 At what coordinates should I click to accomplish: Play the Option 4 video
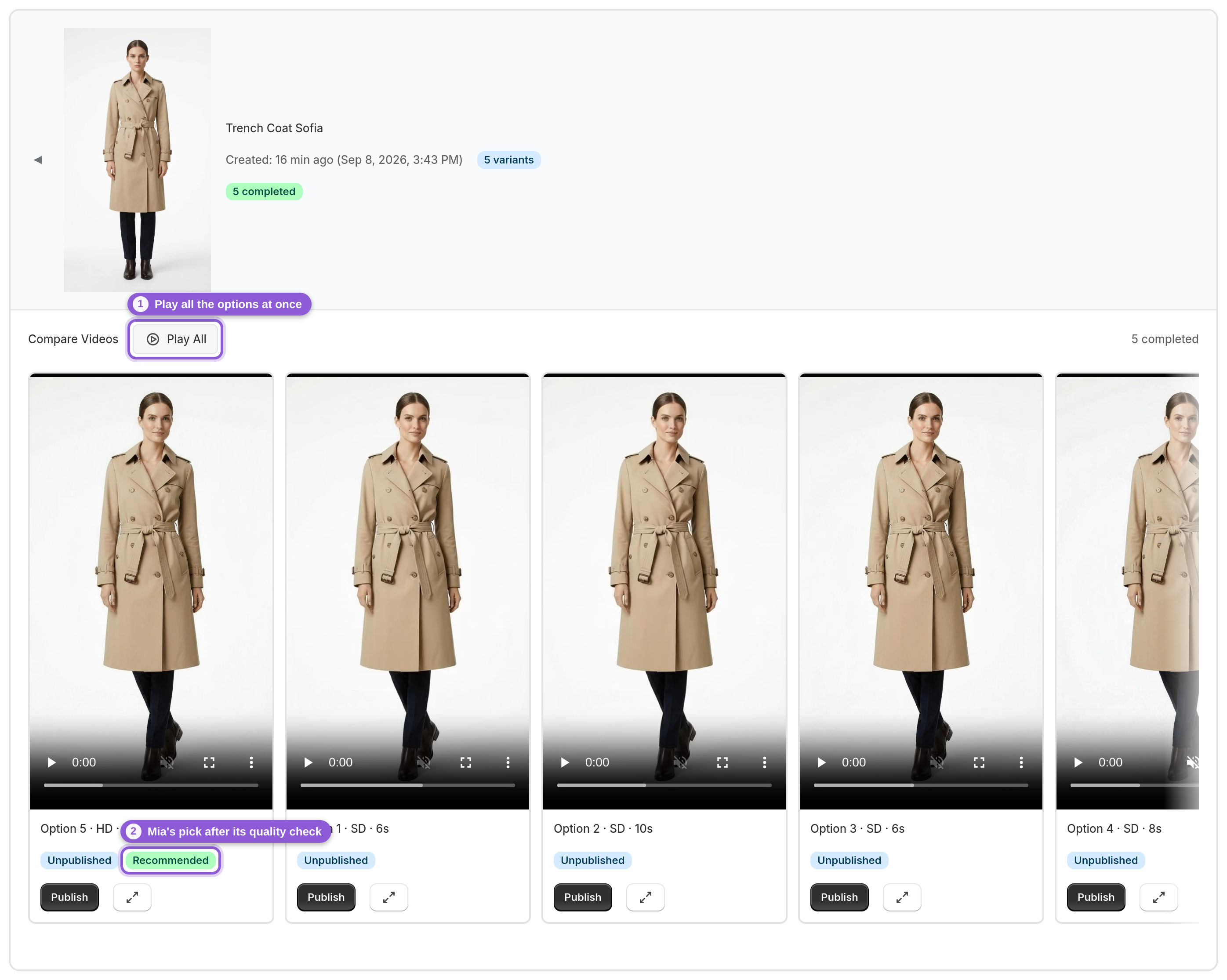pos(1078,762)
